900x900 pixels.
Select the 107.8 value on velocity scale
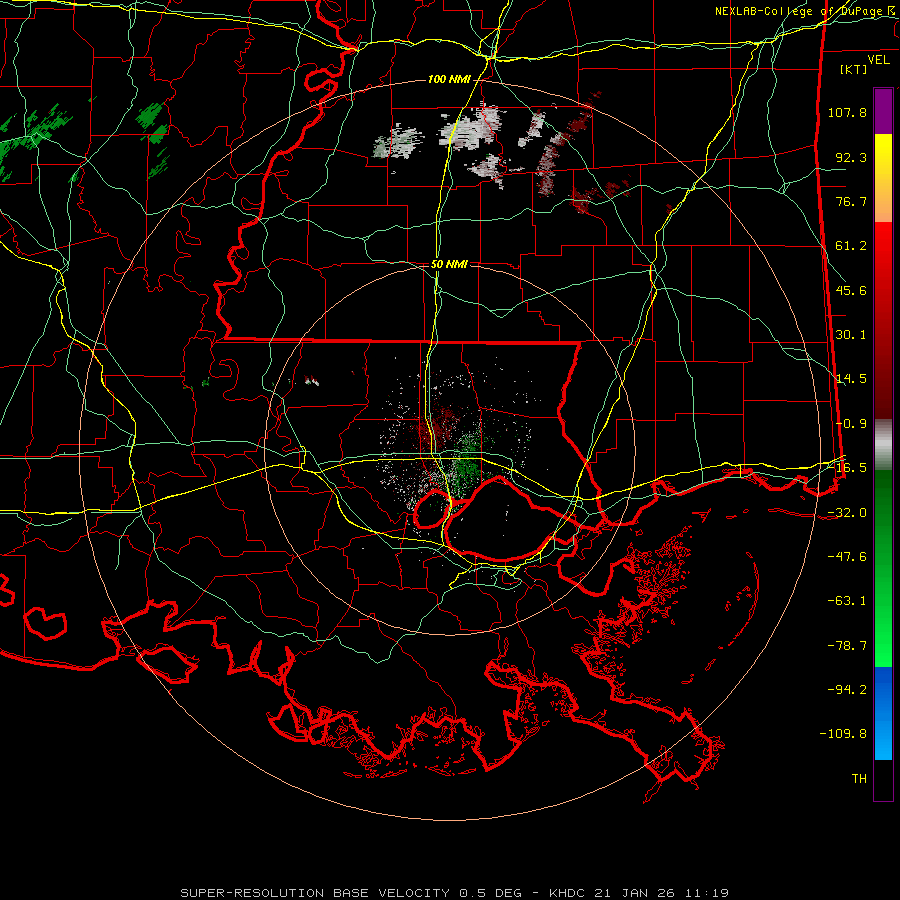coord(847,112)
